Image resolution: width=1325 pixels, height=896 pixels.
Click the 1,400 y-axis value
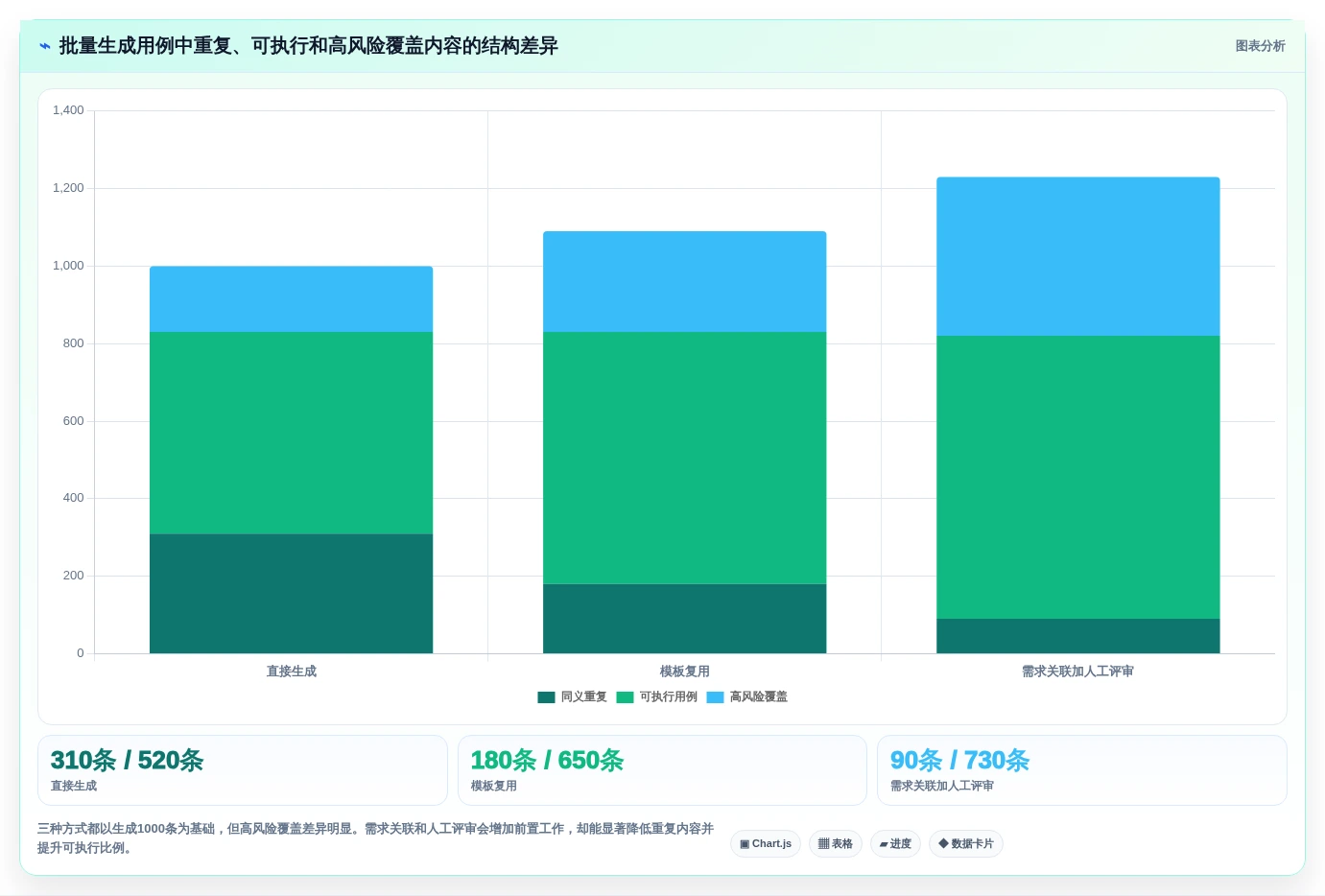click(x=68, y=110)
